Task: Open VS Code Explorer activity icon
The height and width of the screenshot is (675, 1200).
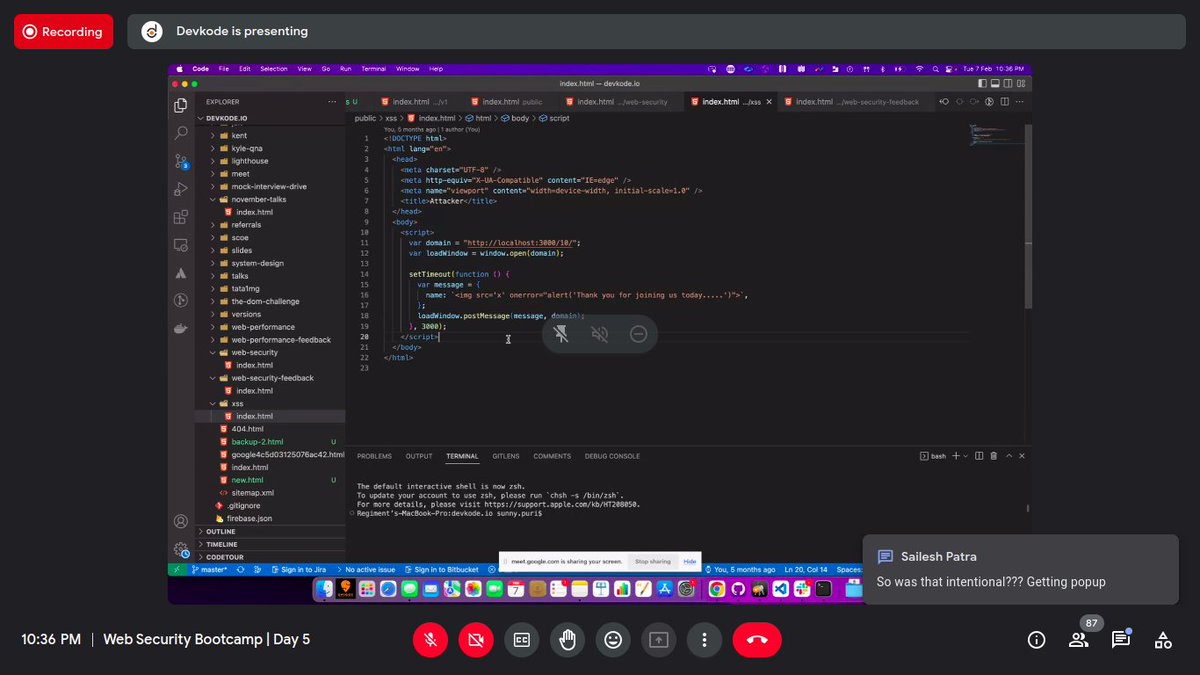Action: pos(181,105)
